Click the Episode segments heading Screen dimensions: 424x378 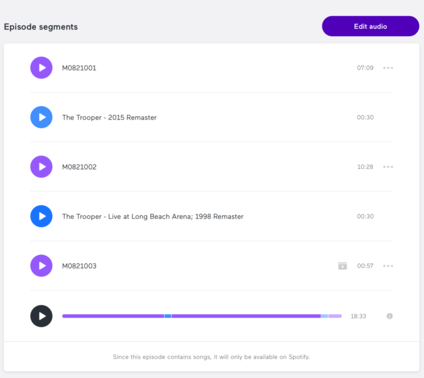41,27
